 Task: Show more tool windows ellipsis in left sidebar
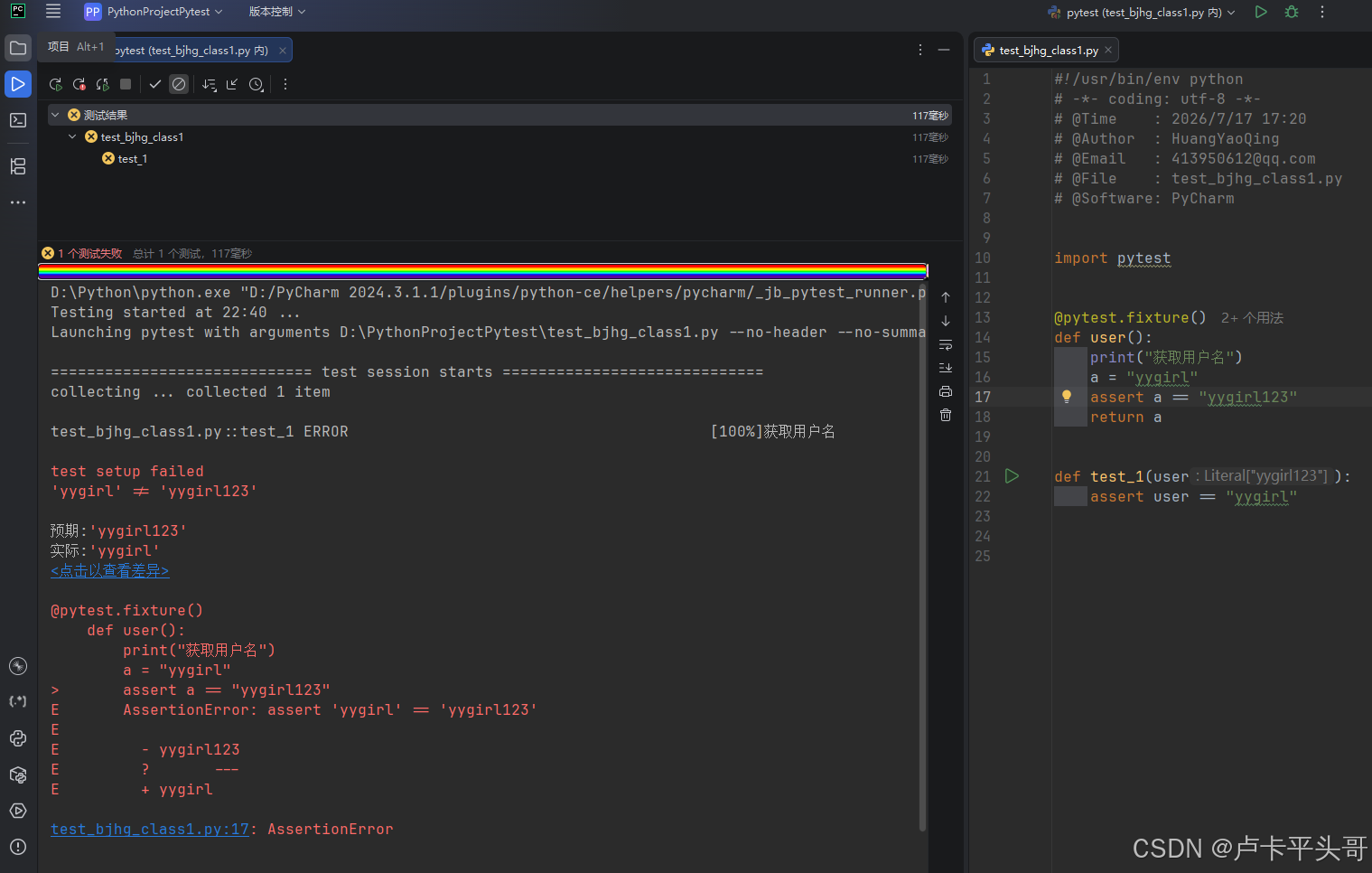[x=18, y=202]
